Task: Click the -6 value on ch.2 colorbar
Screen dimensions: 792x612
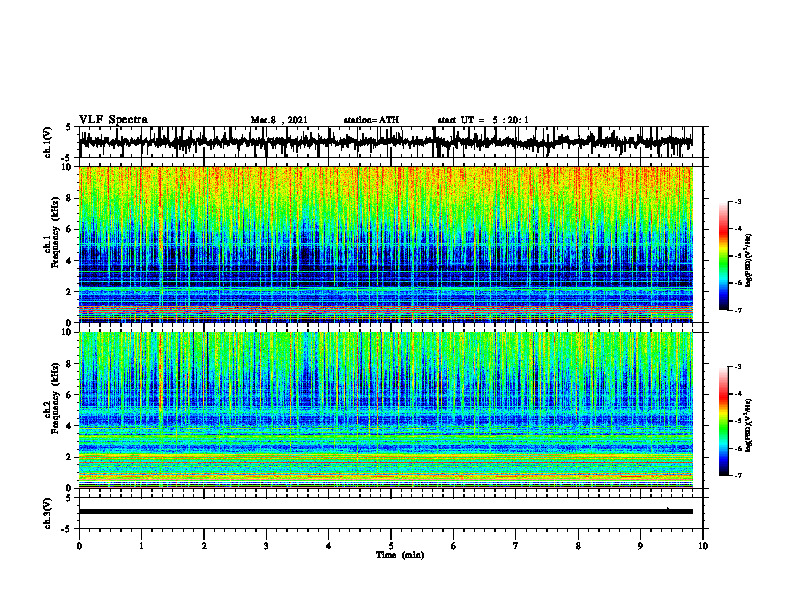Action: point(737,448)
